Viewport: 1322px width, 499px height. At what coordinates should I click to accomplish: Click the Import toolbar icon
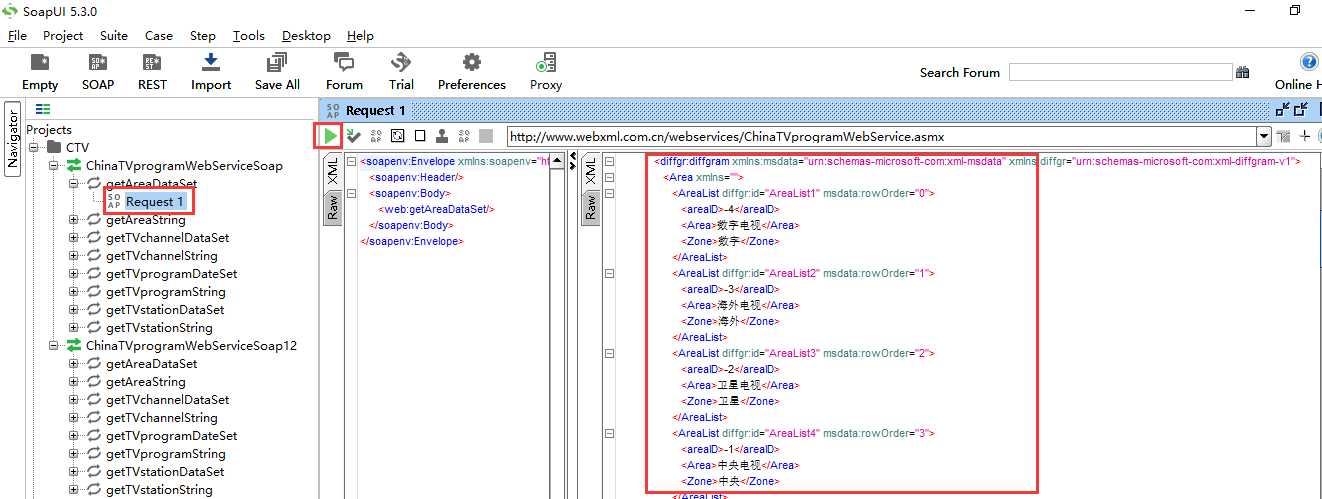(x=211, y=63)
